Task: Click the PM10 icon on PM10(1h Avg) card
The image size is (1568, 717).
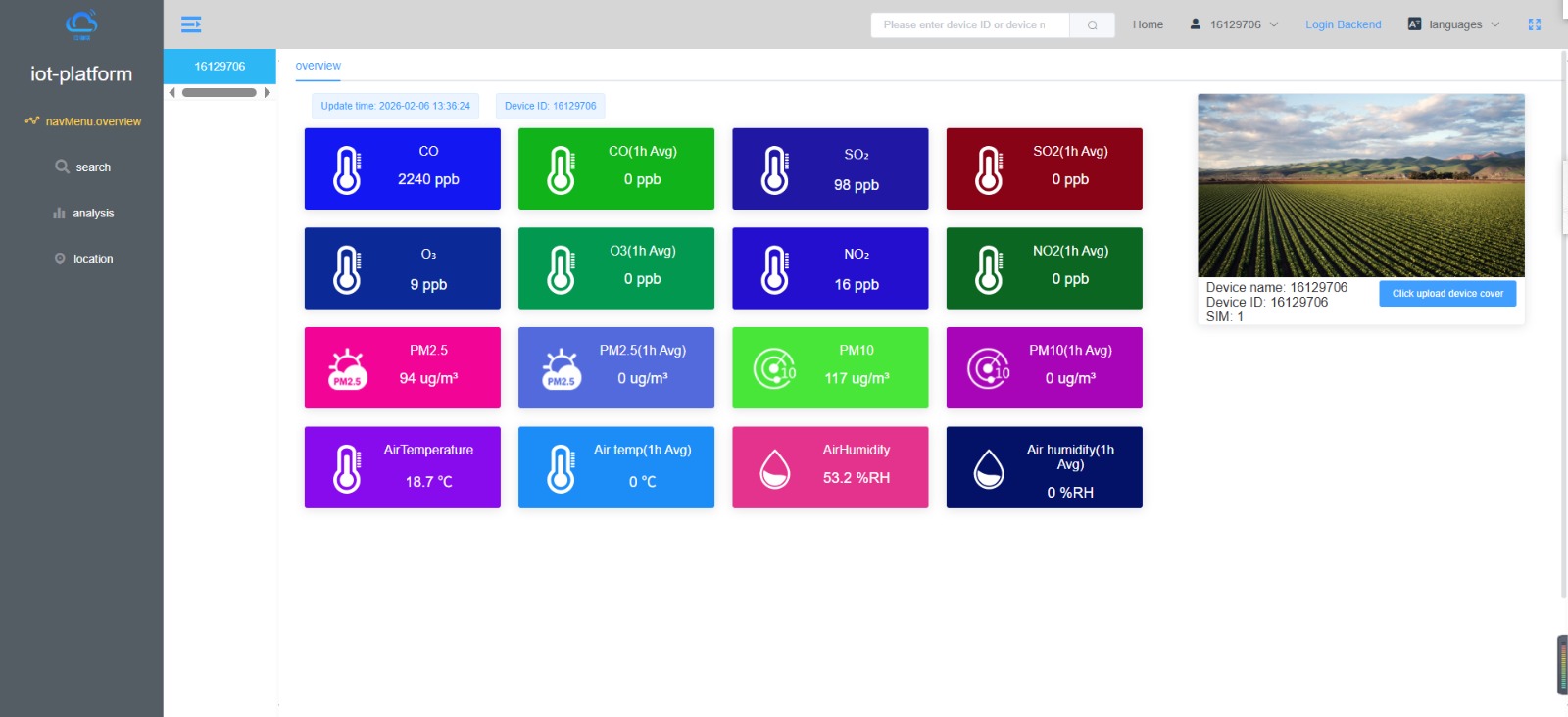Action: click(989, 368)
